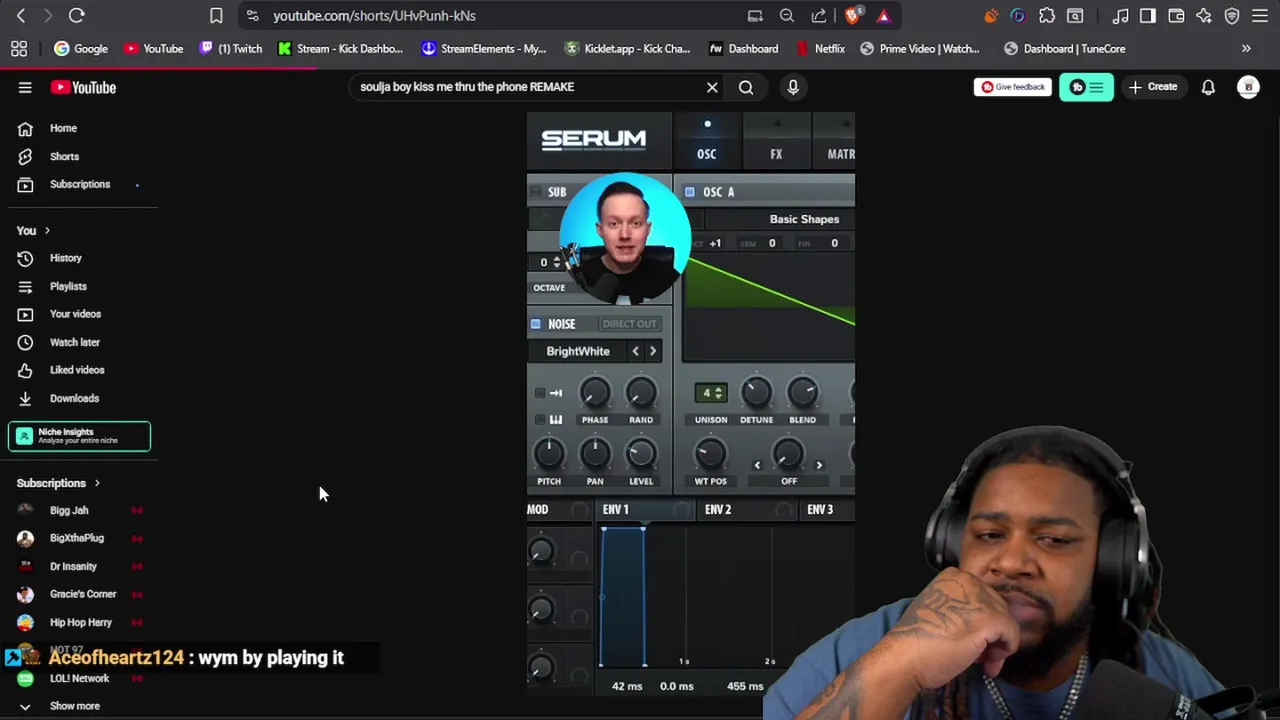The width and height of the screenshot is (1280, 720).
Task: Toggle the SUB oscillator enable switch
Action: point(536,192)
